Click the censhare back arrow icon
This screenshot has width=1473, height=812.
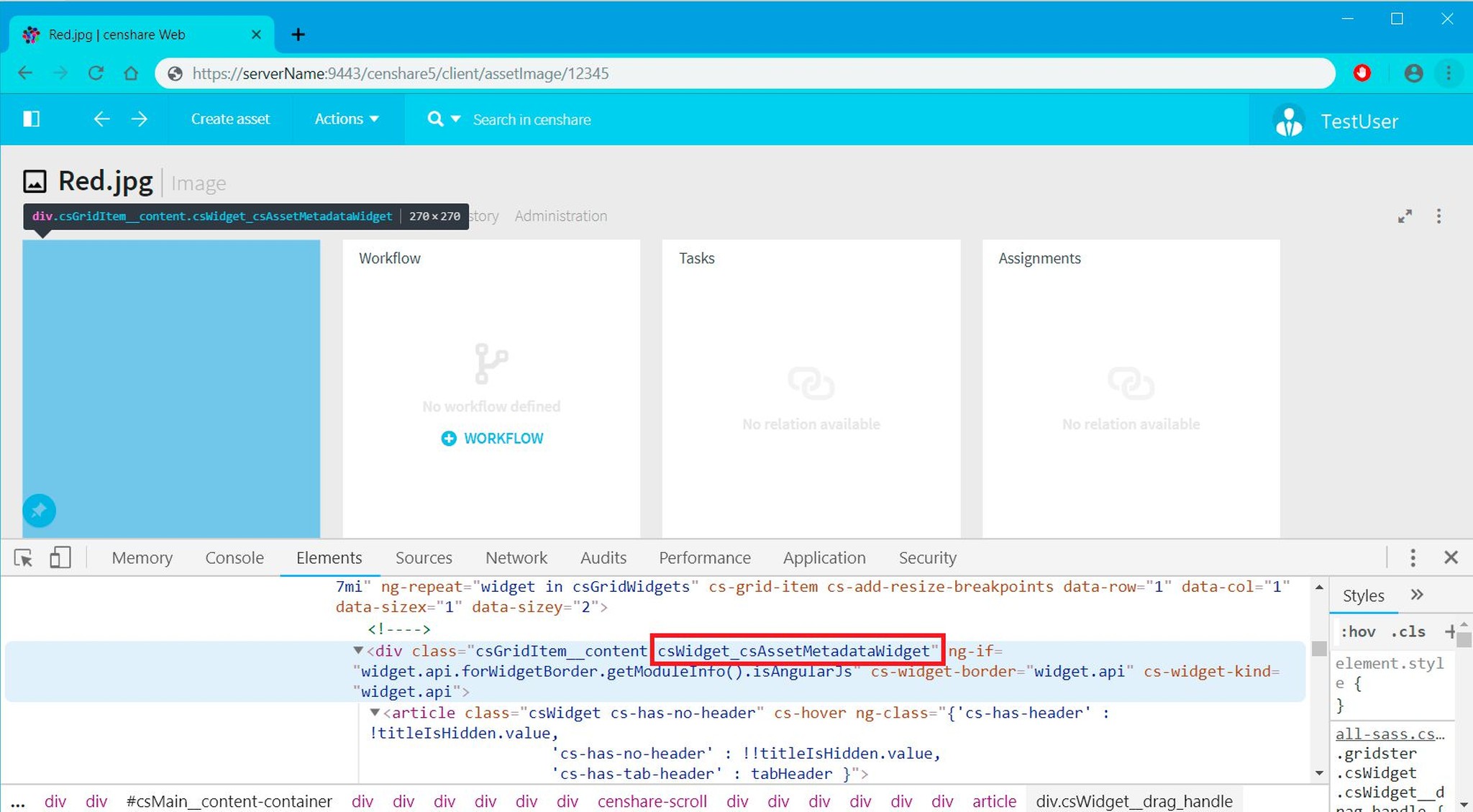tap(101, 119)
